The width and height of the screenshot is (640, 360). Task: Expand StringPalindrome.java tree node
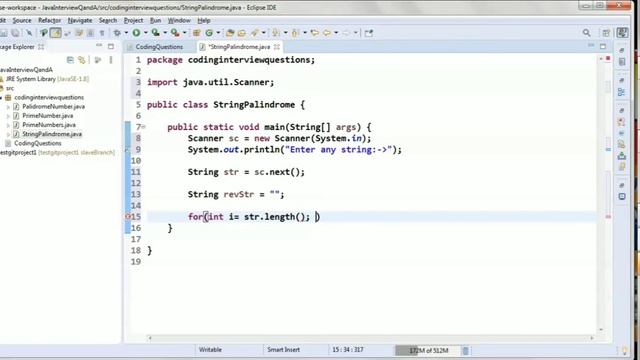point(8,134)
